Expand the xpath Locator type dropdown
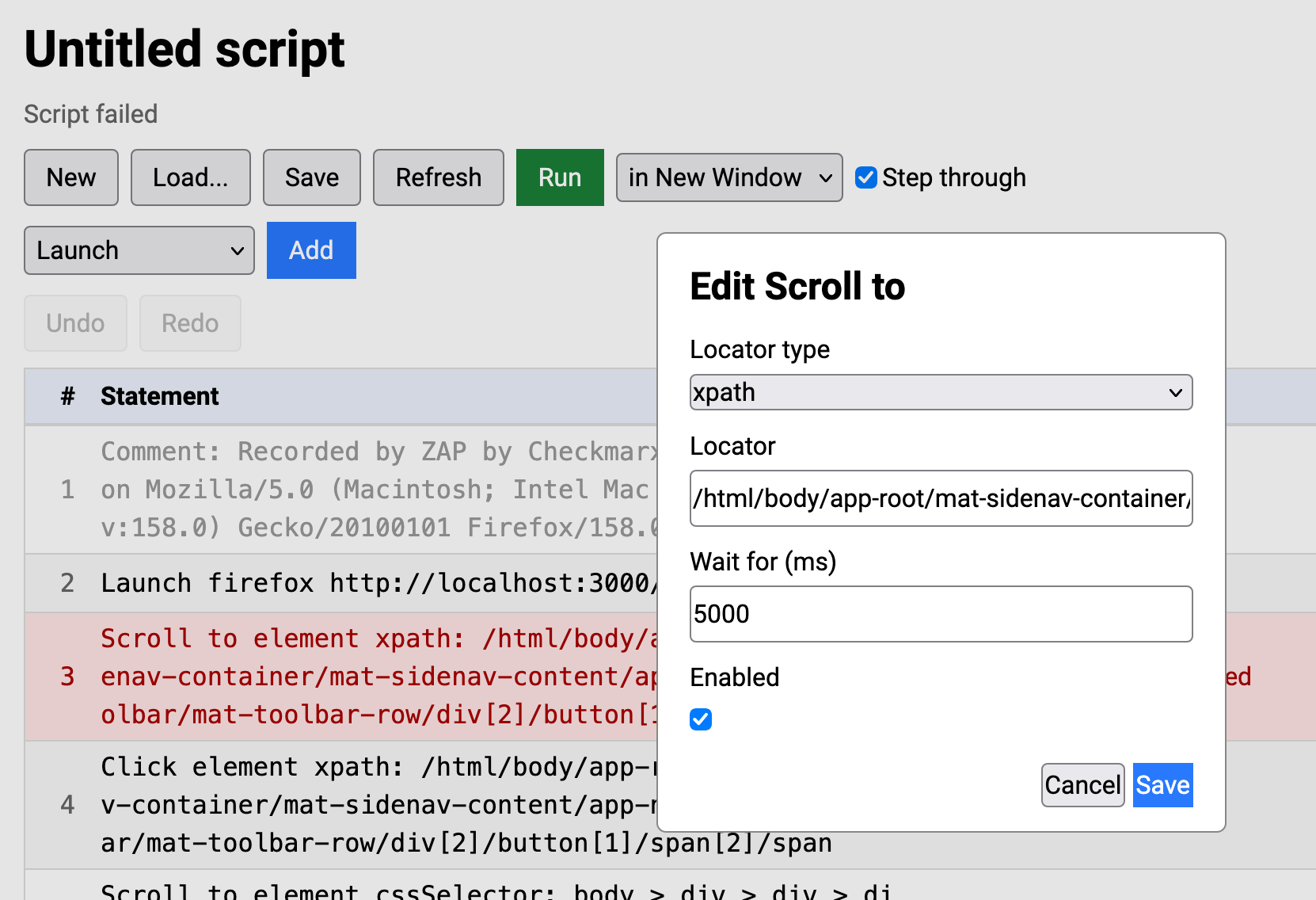Screen dimensions: 1316x900 (x=941, y=392)
